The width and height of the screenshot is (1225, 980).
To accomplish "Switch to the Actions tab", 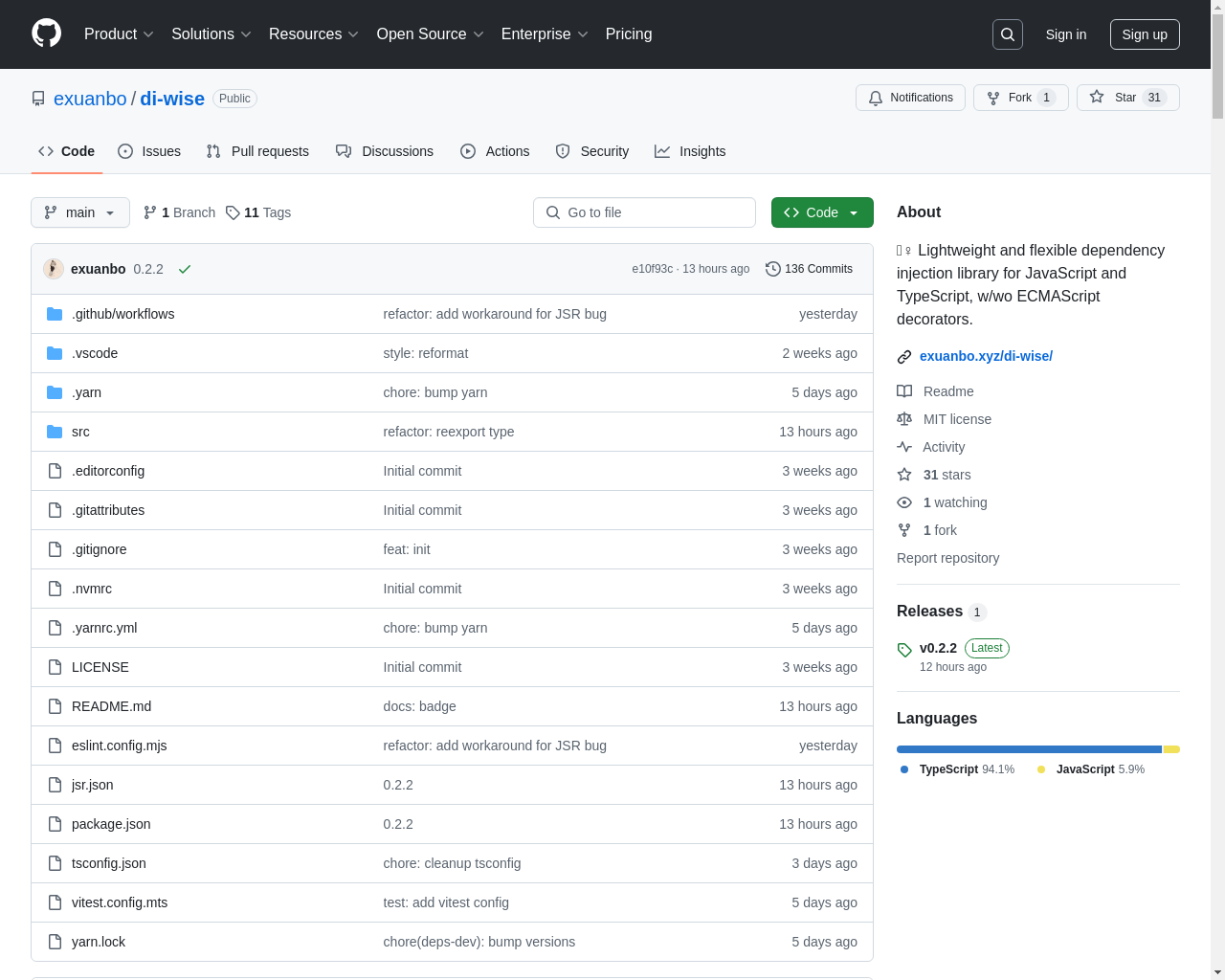I will pos(495,151).
